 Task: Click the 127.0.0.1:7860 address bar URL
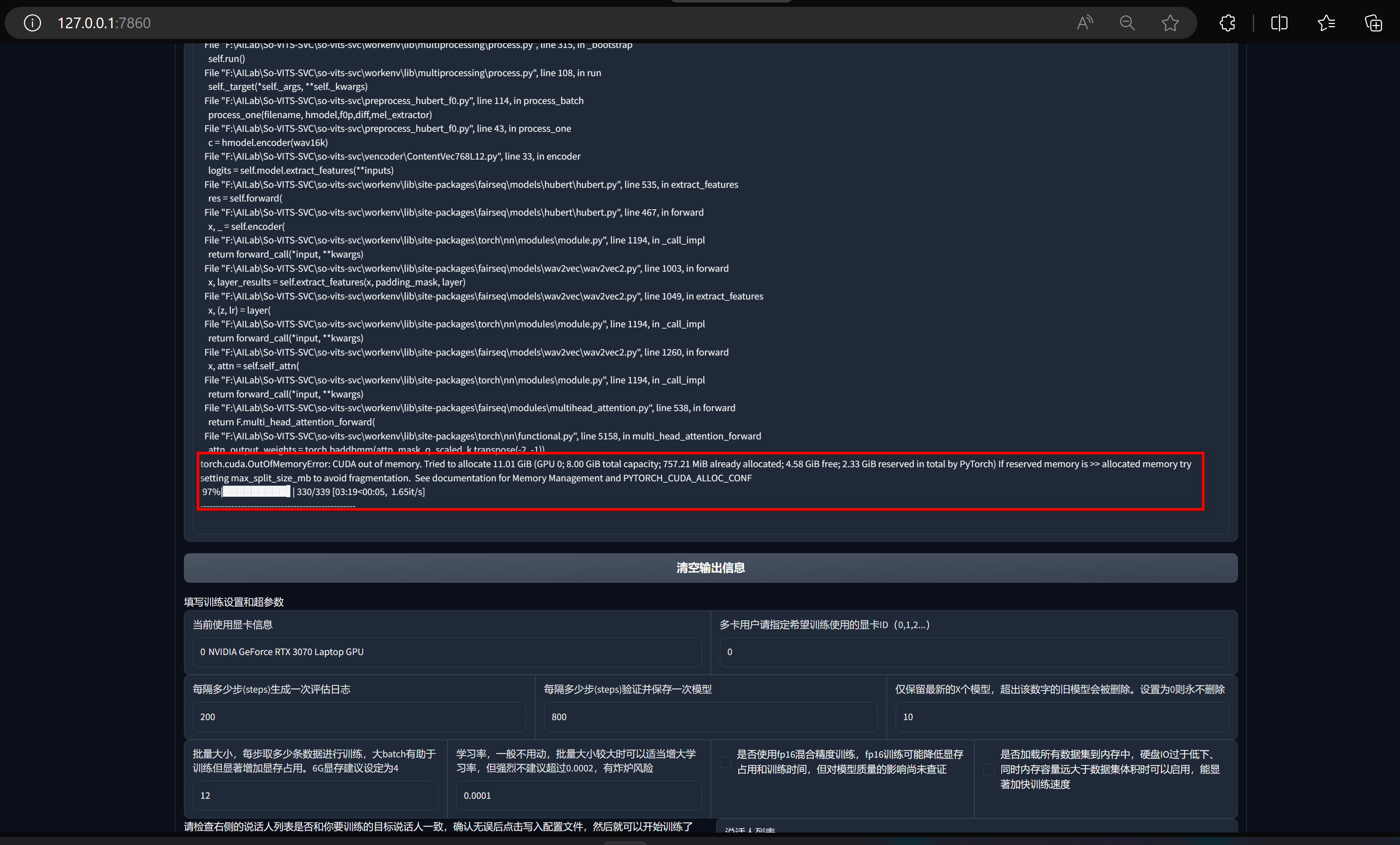point(104,23)
